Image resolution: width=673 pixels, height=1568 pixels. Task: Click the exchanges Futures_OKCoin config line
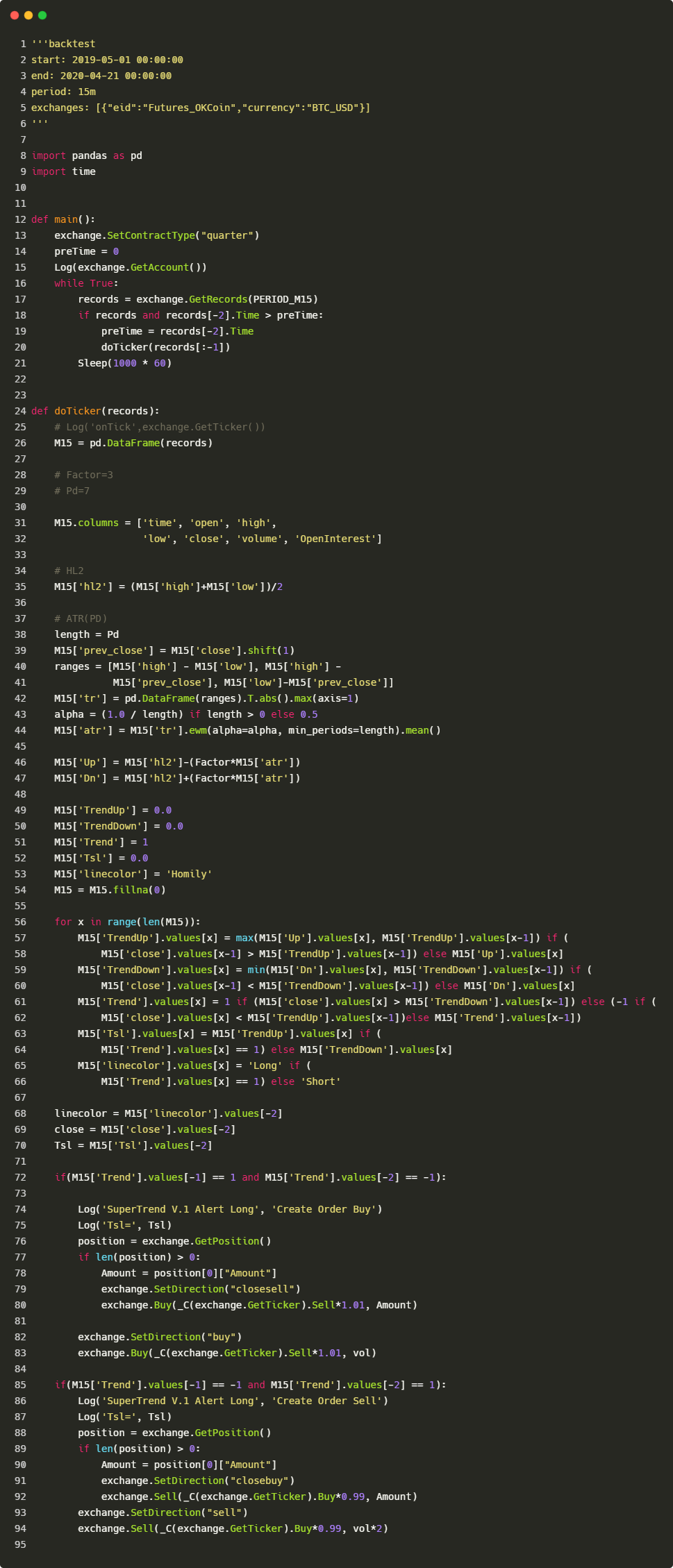pos(201,108)
